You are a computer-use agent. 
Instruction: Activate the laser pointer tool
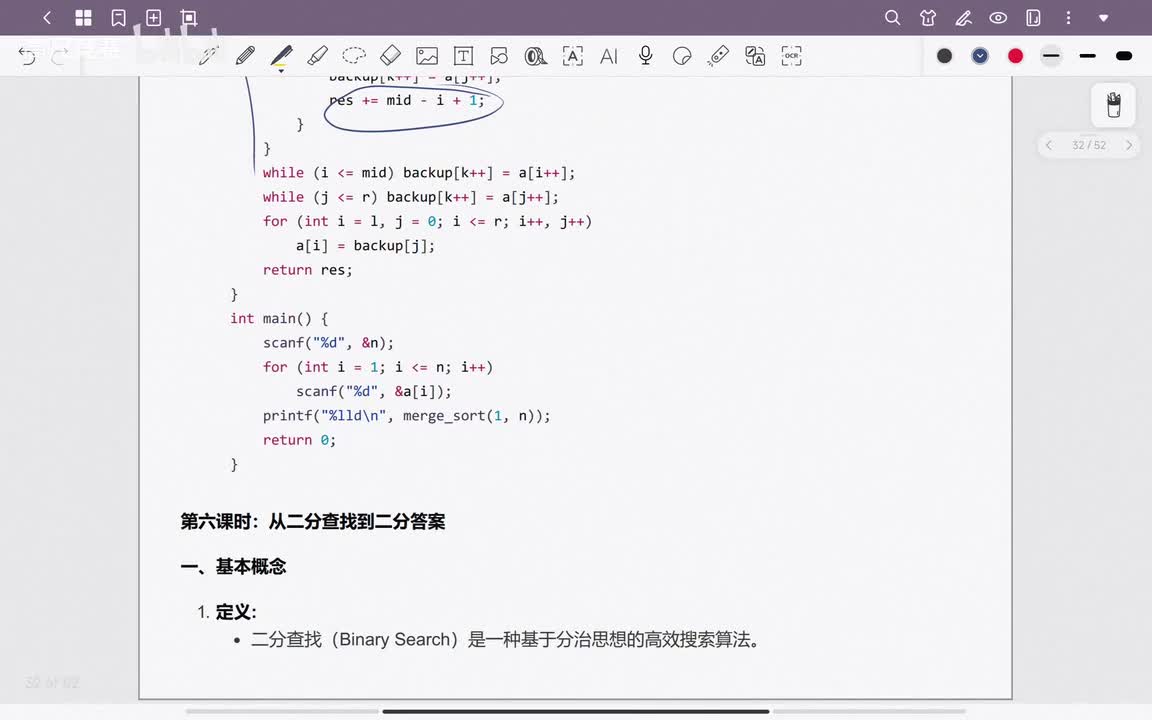point(718,56)
